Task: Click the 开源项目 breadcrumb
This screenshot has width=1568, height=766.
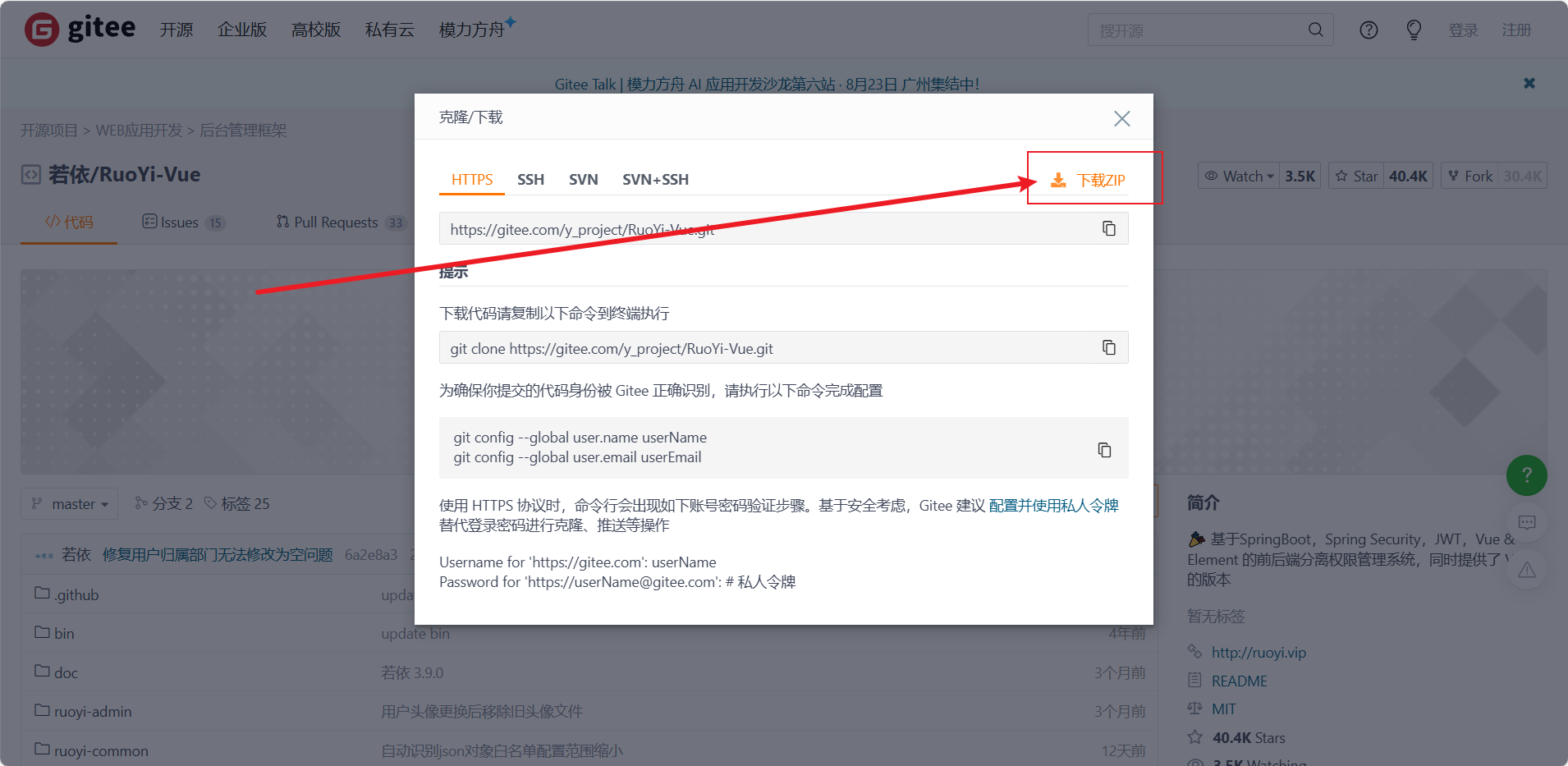Action: point(49,130)
